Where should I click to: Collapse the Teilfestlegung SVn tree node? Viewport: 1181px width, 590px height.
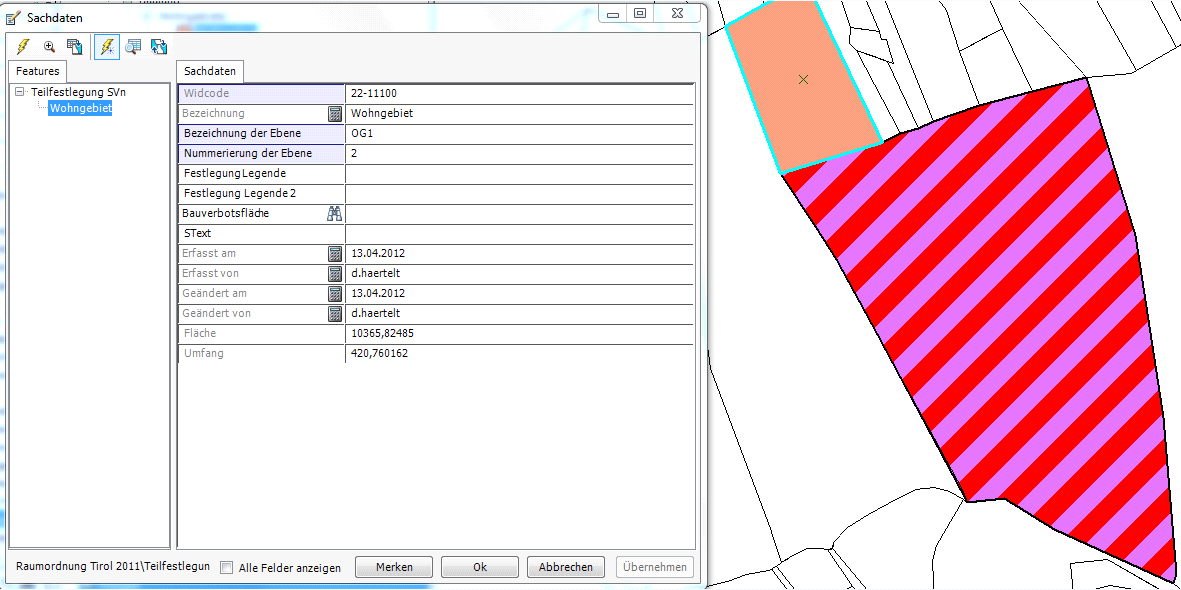pyautogui.click(x=20, y=92)
